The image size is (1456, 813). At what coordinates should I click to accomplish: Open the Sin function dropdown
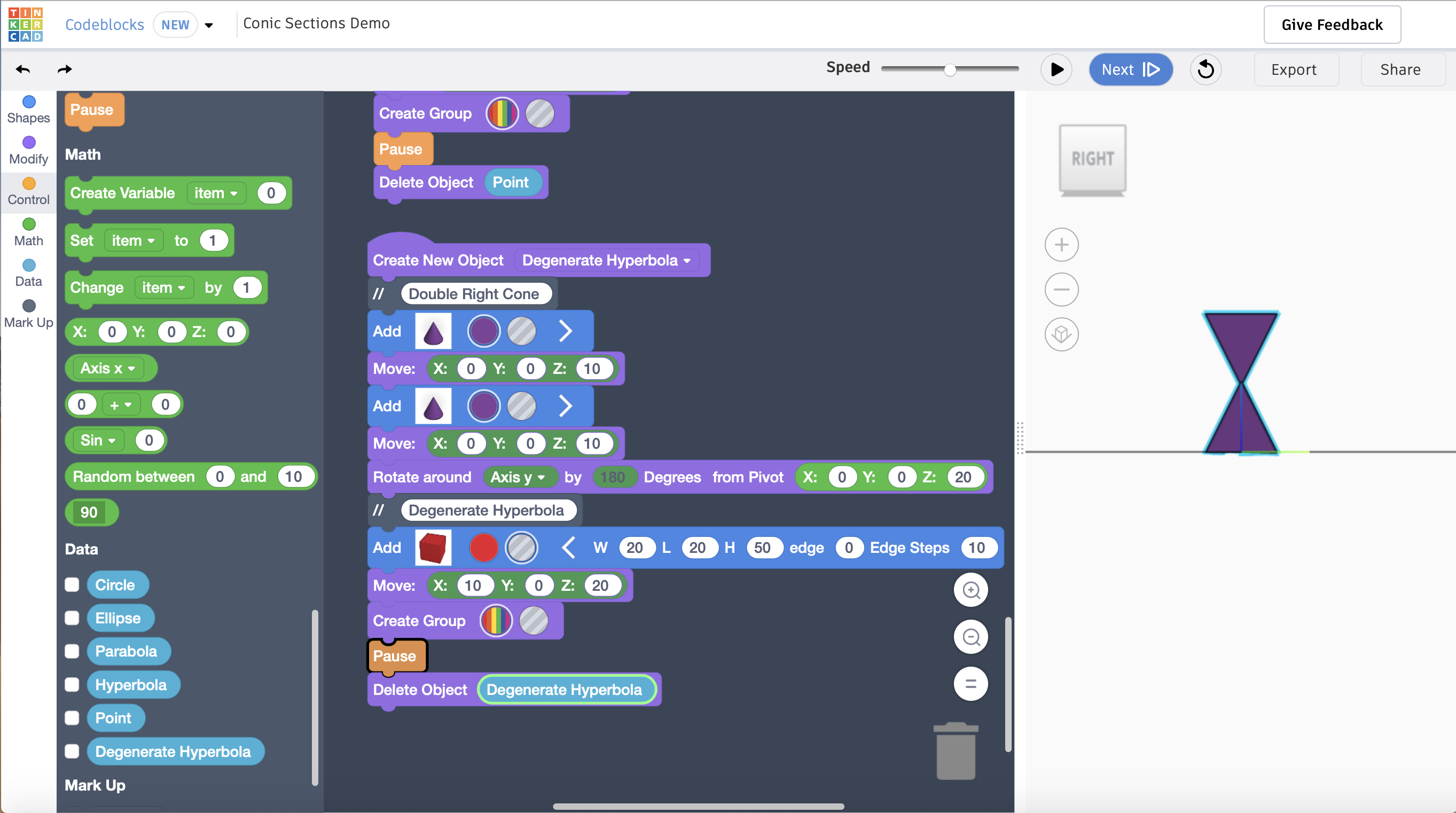(x=98, y=441)
